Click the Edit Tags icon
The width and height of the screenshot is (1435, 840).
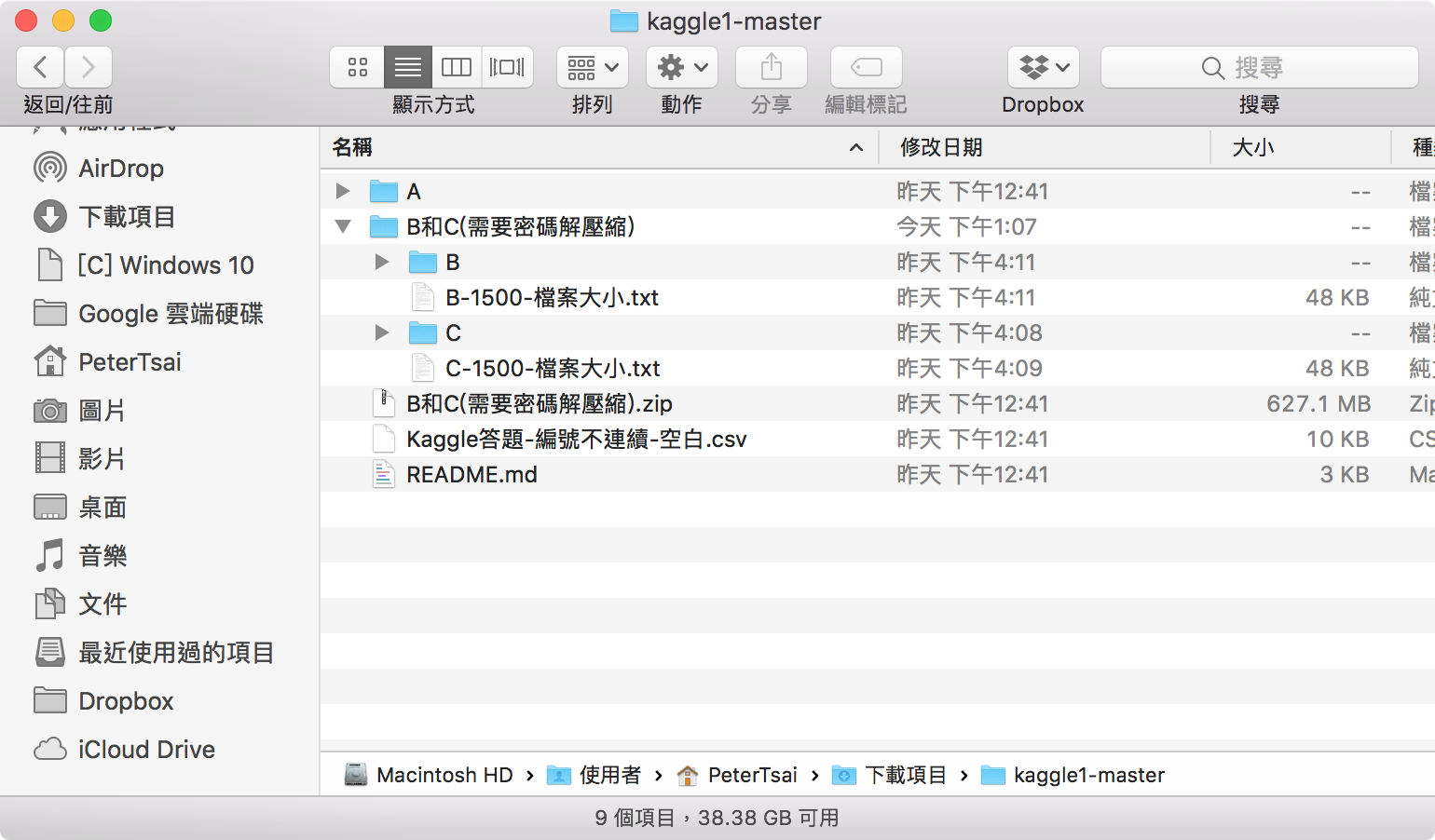point(866,67)
